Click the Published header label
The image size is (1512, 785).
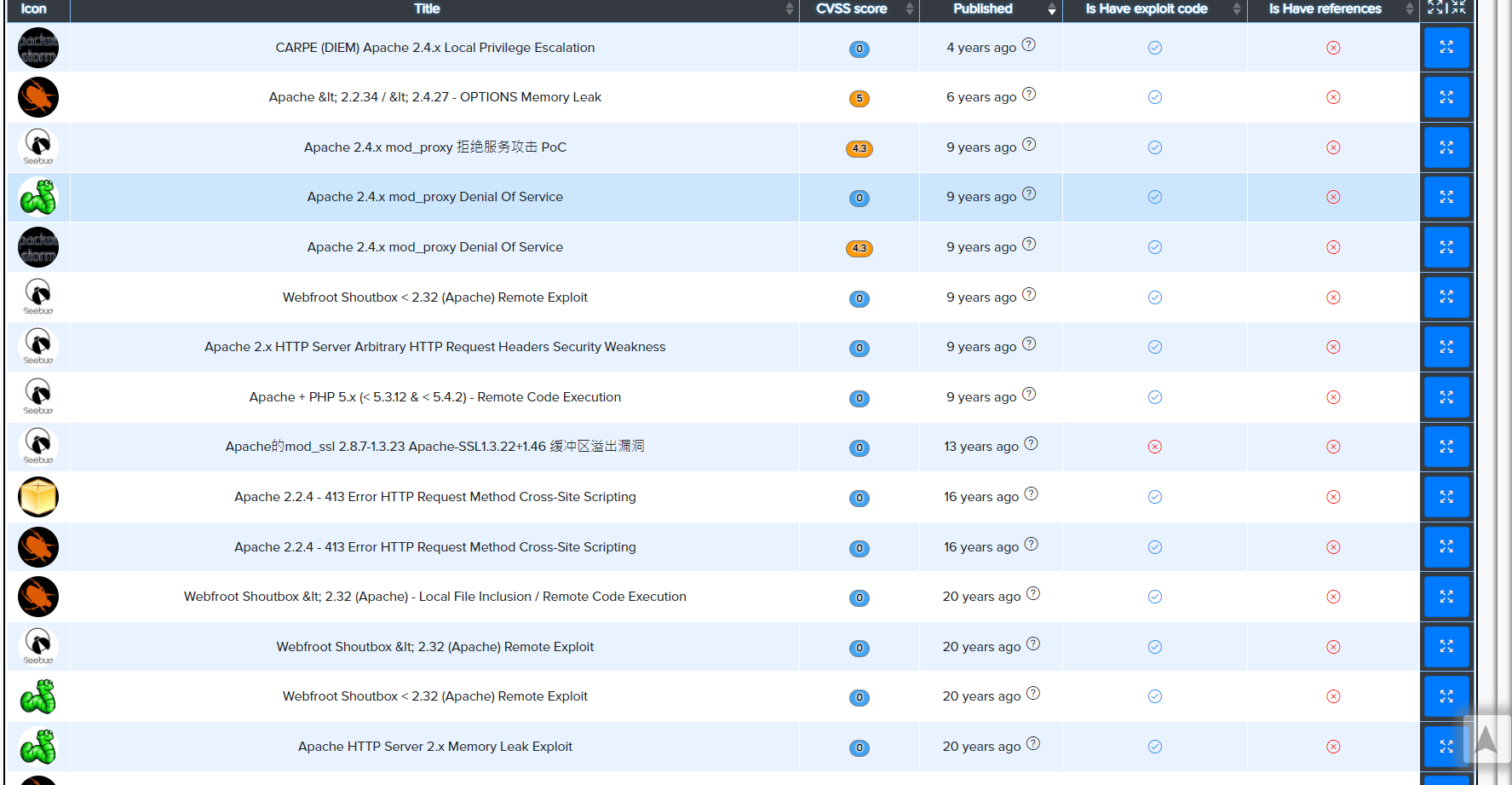tap(983, 9)
